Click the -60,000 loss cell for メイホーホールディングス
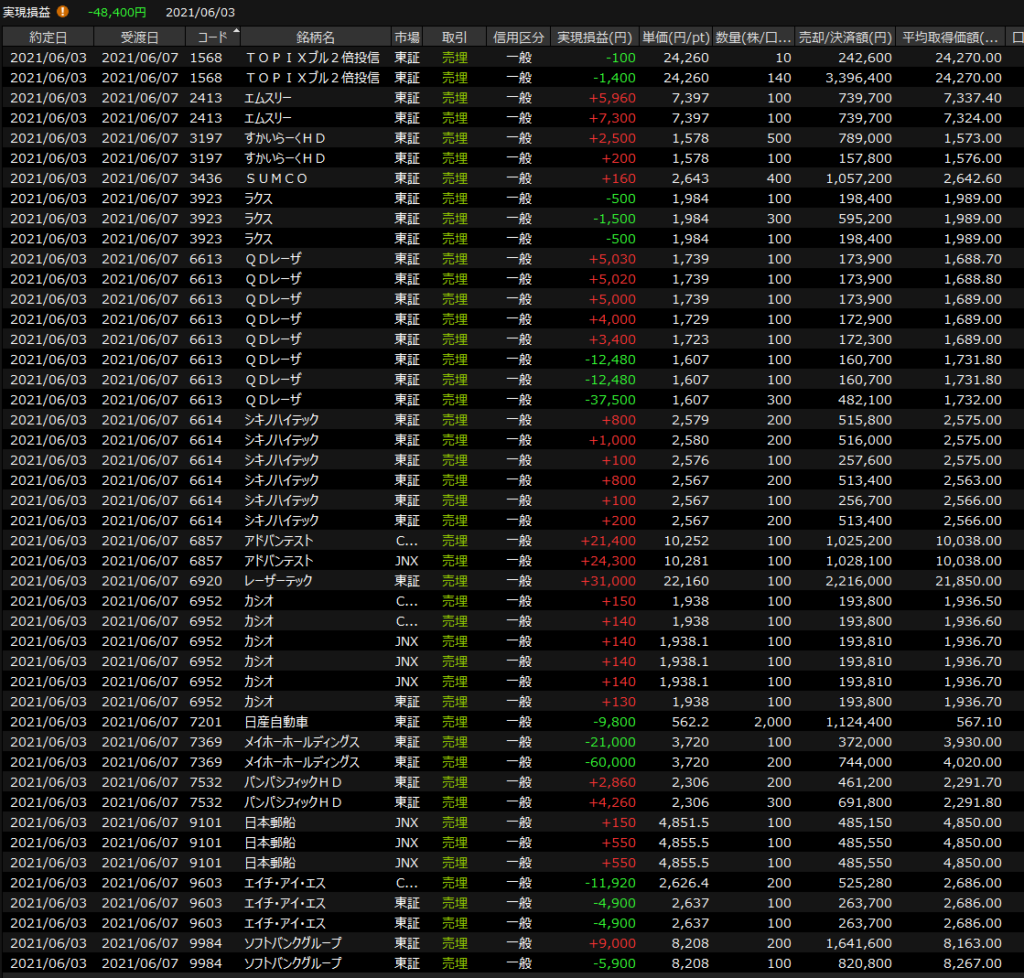 (610, 762)
